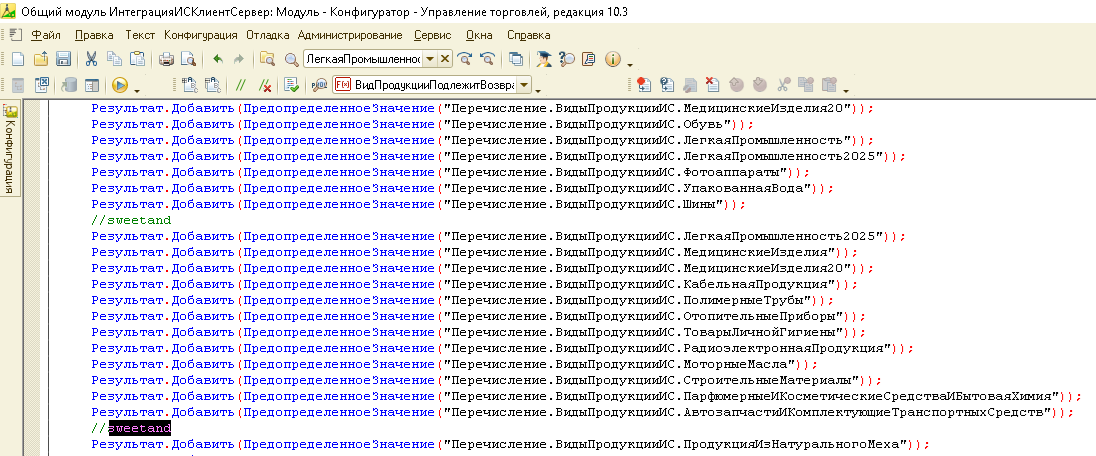The image size is (1096, 456).
Task: Cut selected text with the scissors icon
Action: [x=92, y=59]
